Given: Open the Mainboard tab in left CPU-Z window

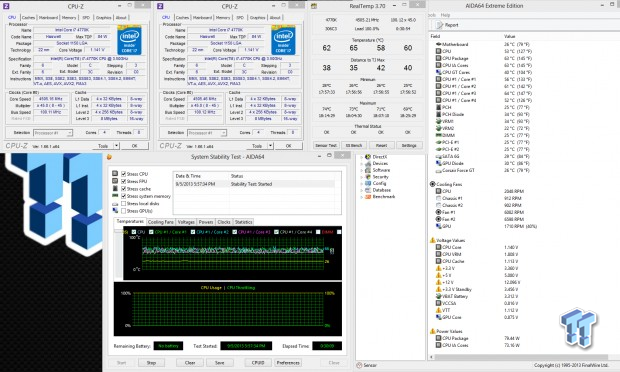Looking at the screenshot, I should (48, 17).
